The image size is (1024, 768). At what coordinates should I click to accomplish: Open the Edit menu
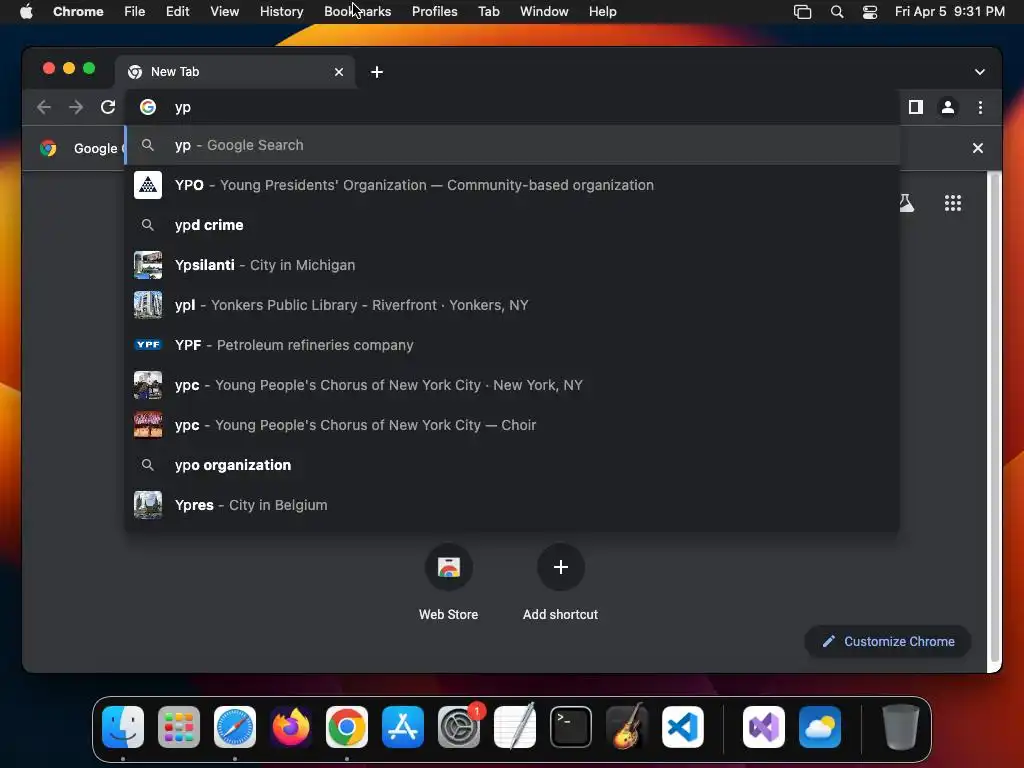[x=177, y=12]
